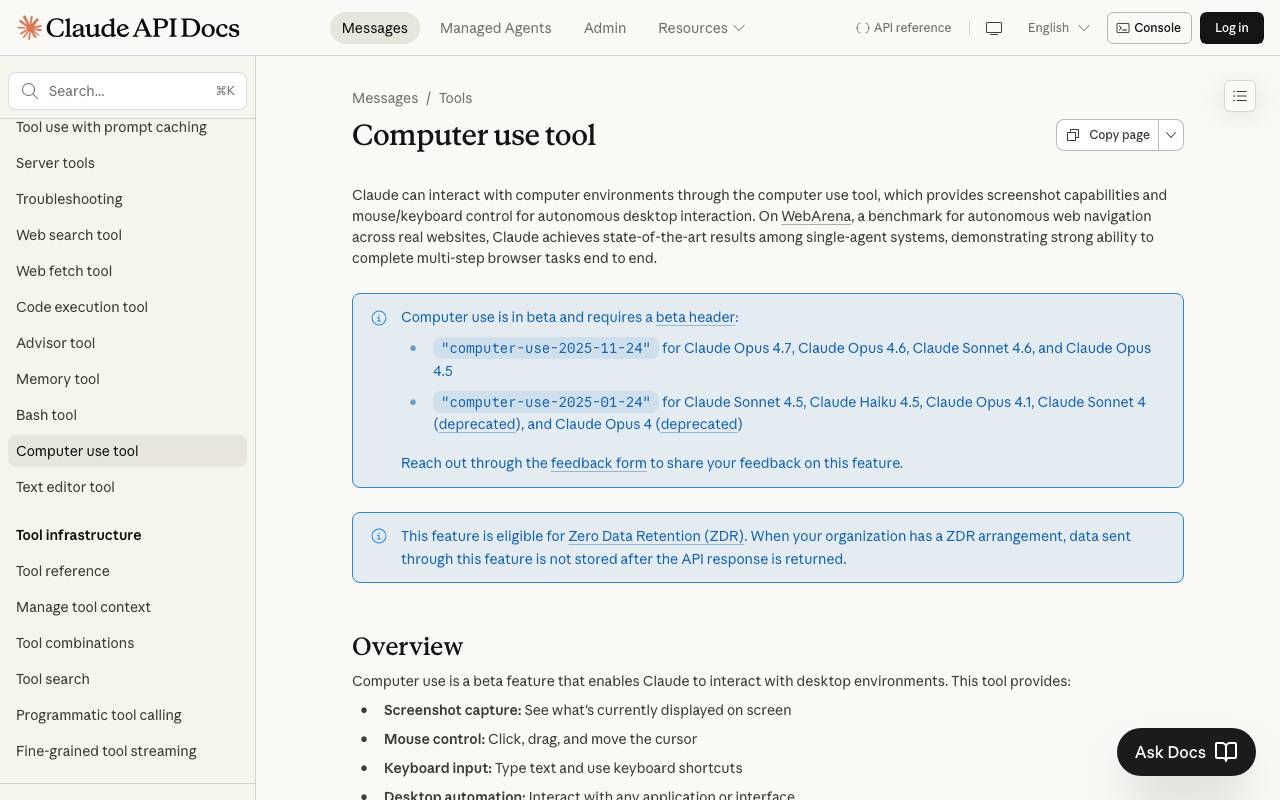Viewport: 1280px width, 800px height.
Task: Click the Tool infrastructure section header
Action: (79, 535)
